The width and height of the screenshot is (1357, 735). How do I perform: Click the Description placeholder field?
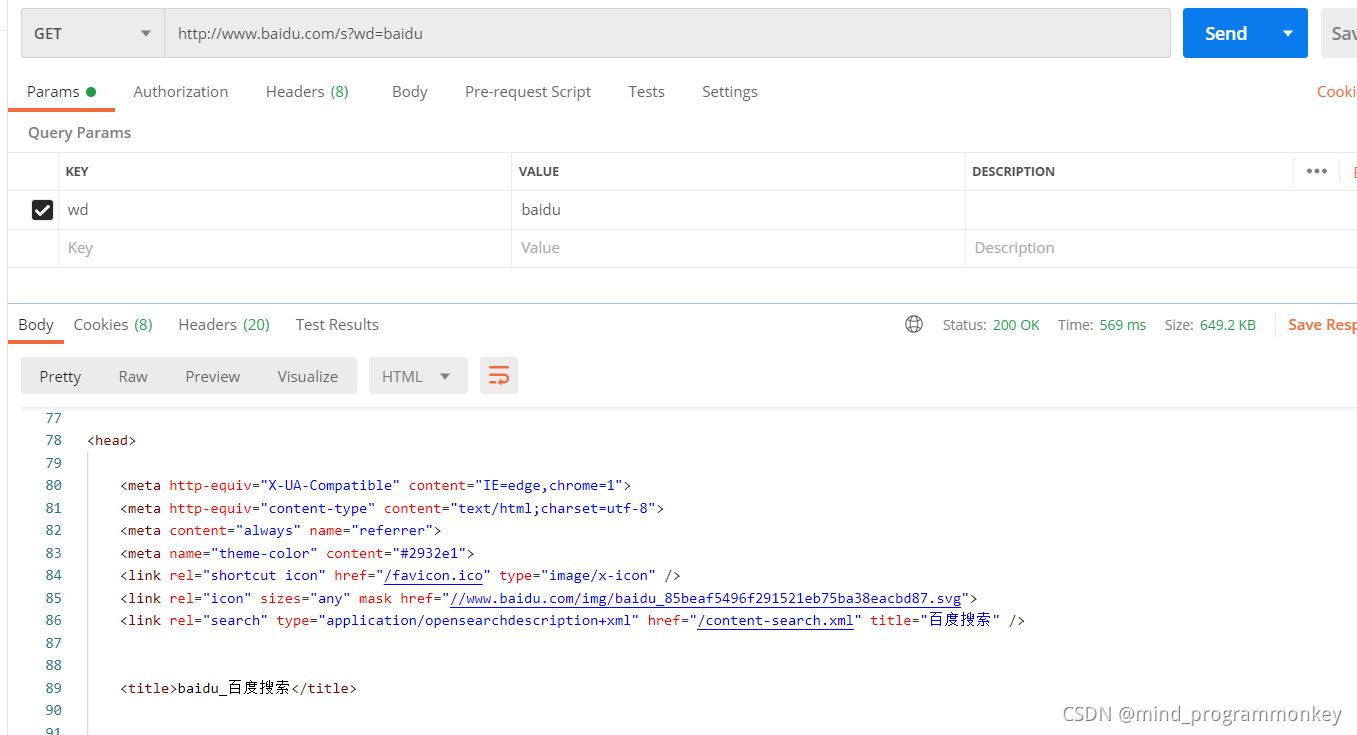click(1160, 248)
